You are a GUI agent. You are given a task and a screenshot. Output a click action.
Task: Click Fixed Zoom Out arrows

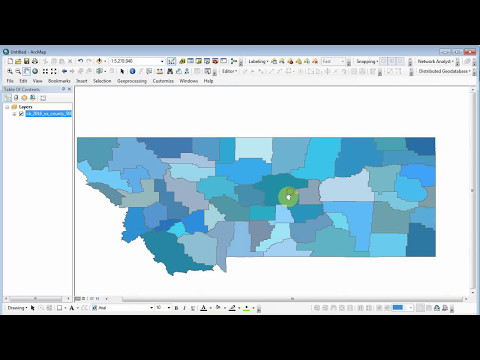tap(53, 71)
